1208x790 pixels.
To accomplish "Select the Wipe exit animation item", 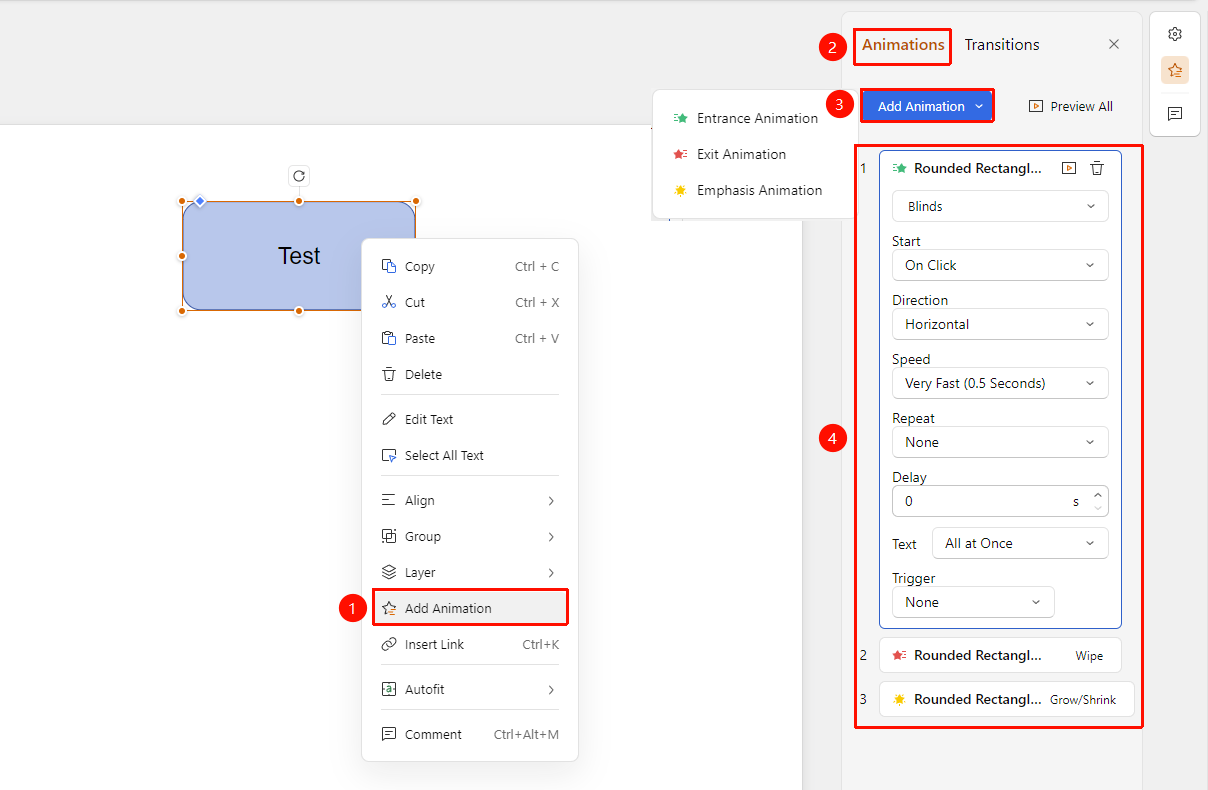I will [x=1000, y=655].
